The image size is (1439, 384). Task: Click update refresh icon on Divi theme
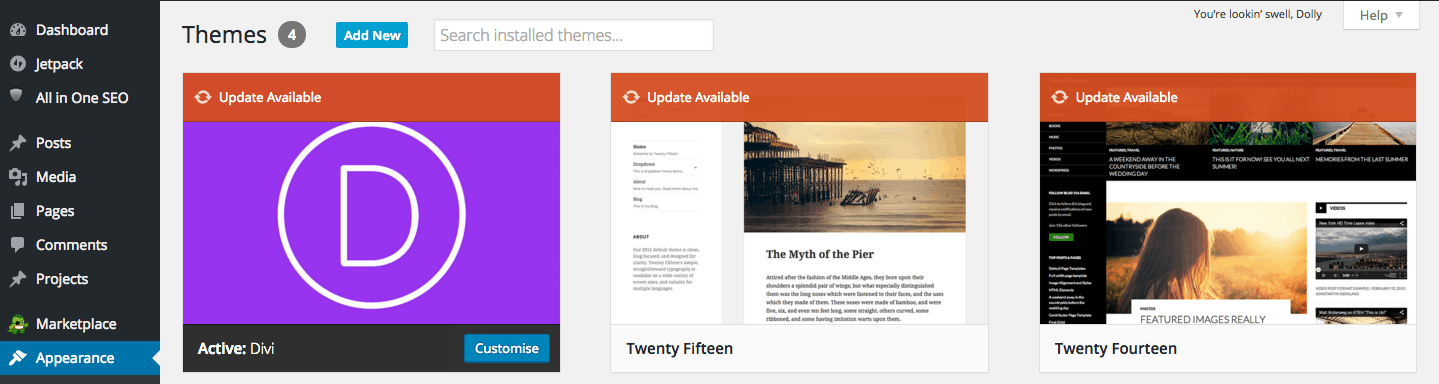pyautogui.click(x=203, y=97)
